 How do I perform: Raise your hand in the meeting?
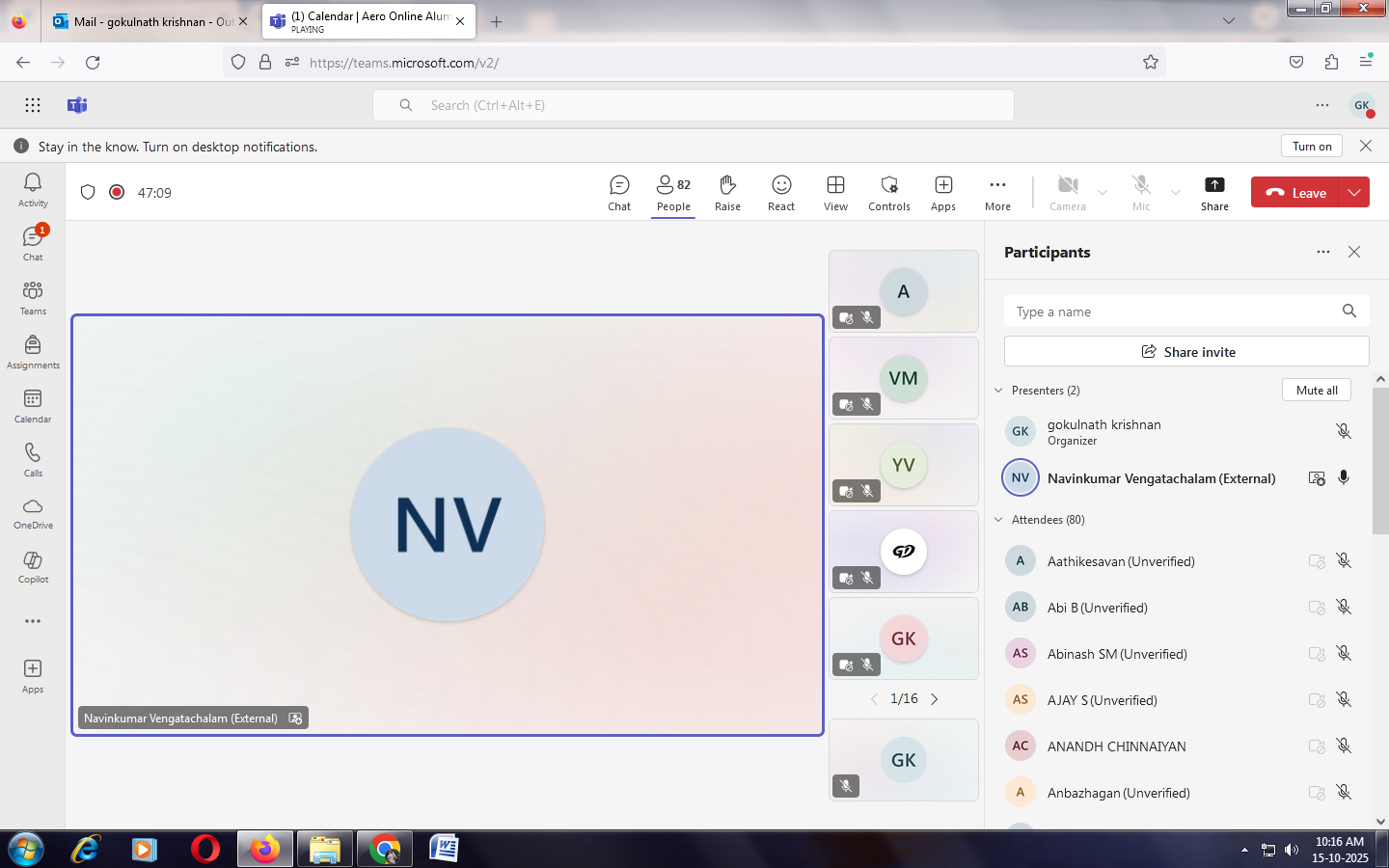click(727, 192)
